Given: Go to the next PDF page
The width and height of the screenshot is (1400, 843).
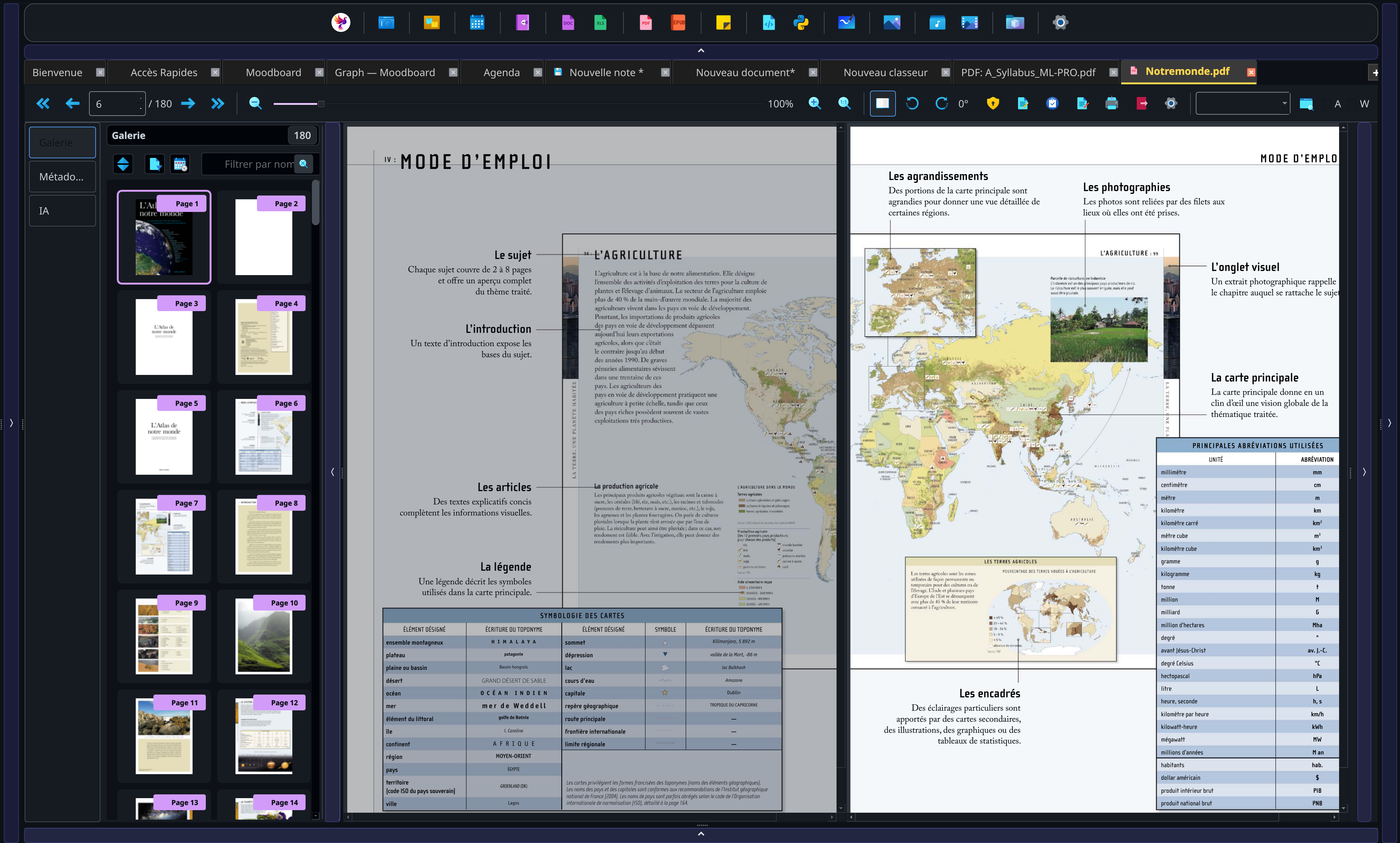Looking at the screenshot, I should click(x=188, y=103).
